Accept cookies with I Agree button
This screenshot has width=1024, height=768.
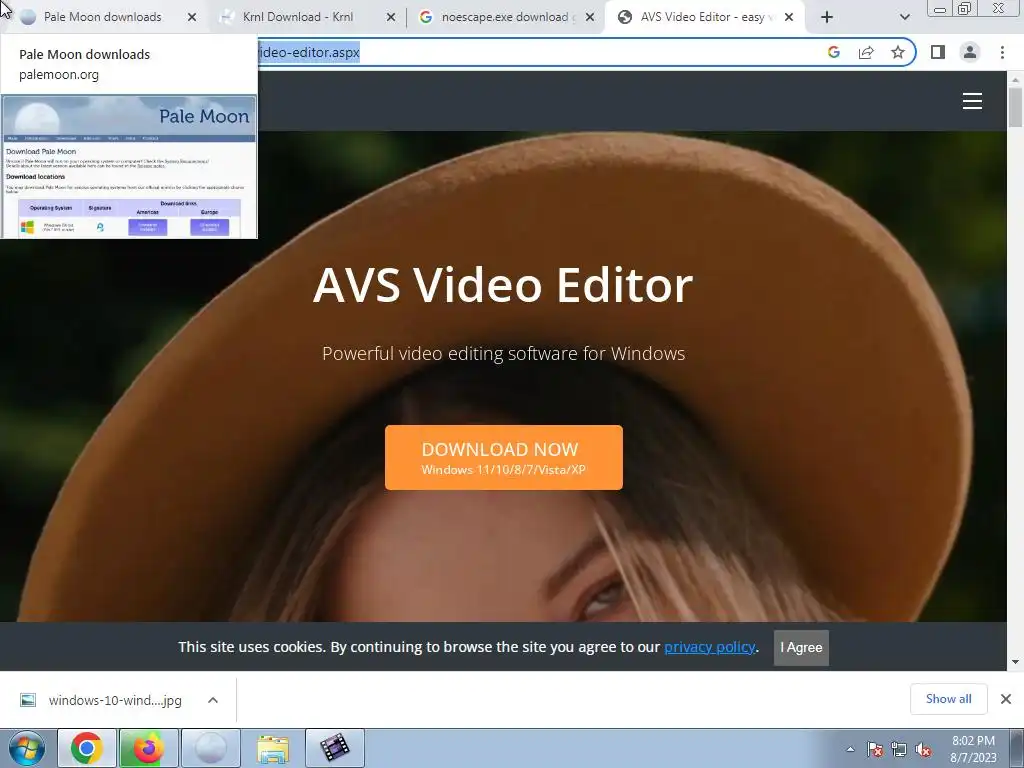click(801, 647)
